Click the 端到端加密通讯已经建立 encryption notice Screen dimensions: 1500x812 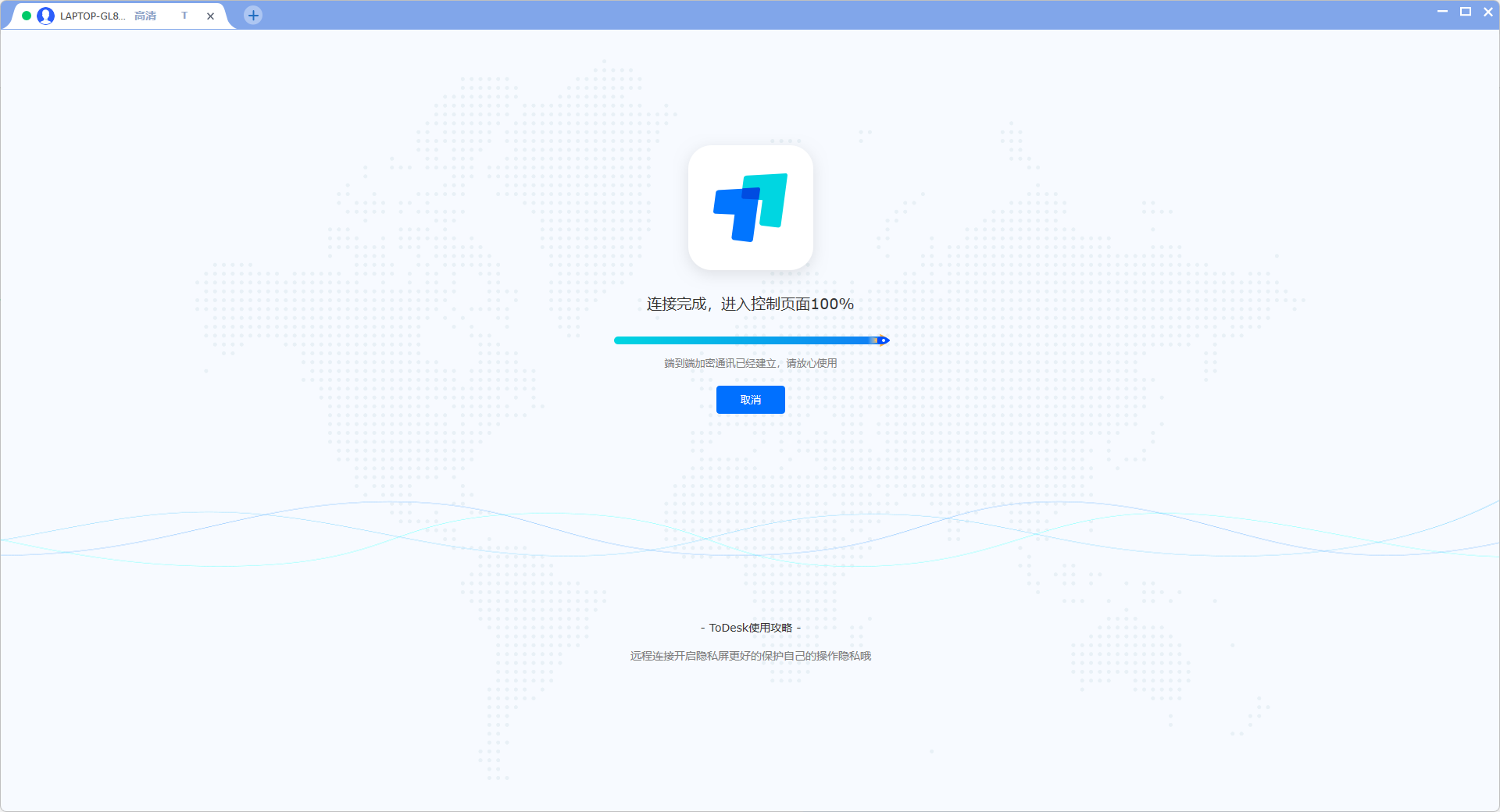coord(750,363)
